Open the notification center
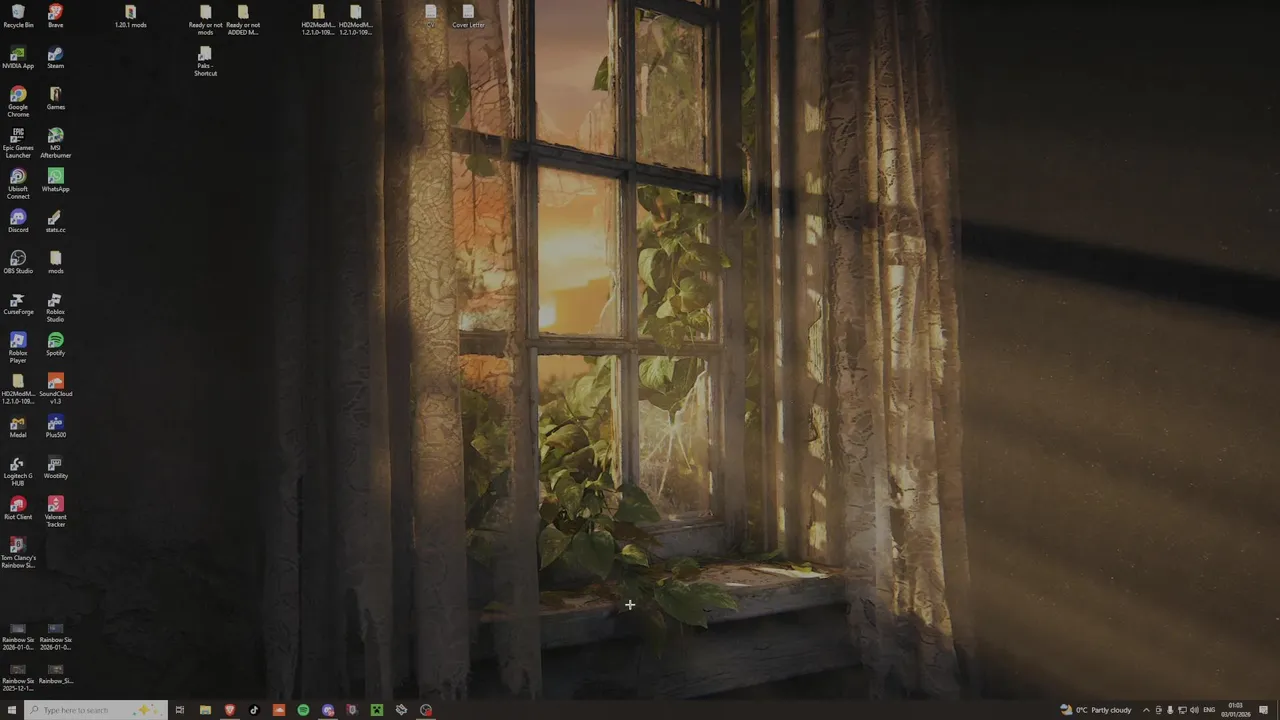This screenshot has width=1280, height=720. pos(1265,710)
